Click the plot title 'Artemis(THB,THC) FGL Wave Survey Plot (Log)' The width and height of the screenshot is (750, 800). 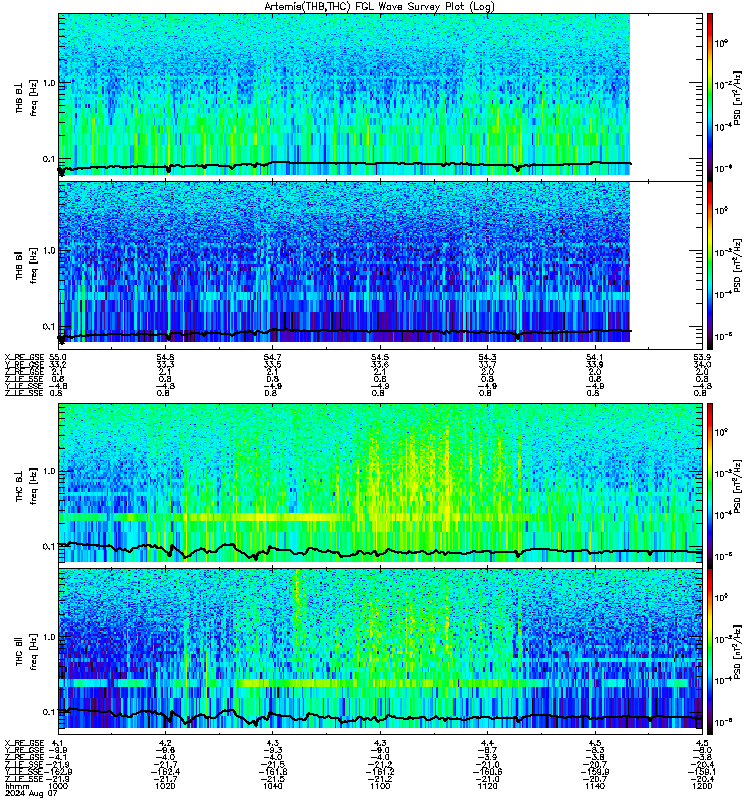tap(379, 7)
